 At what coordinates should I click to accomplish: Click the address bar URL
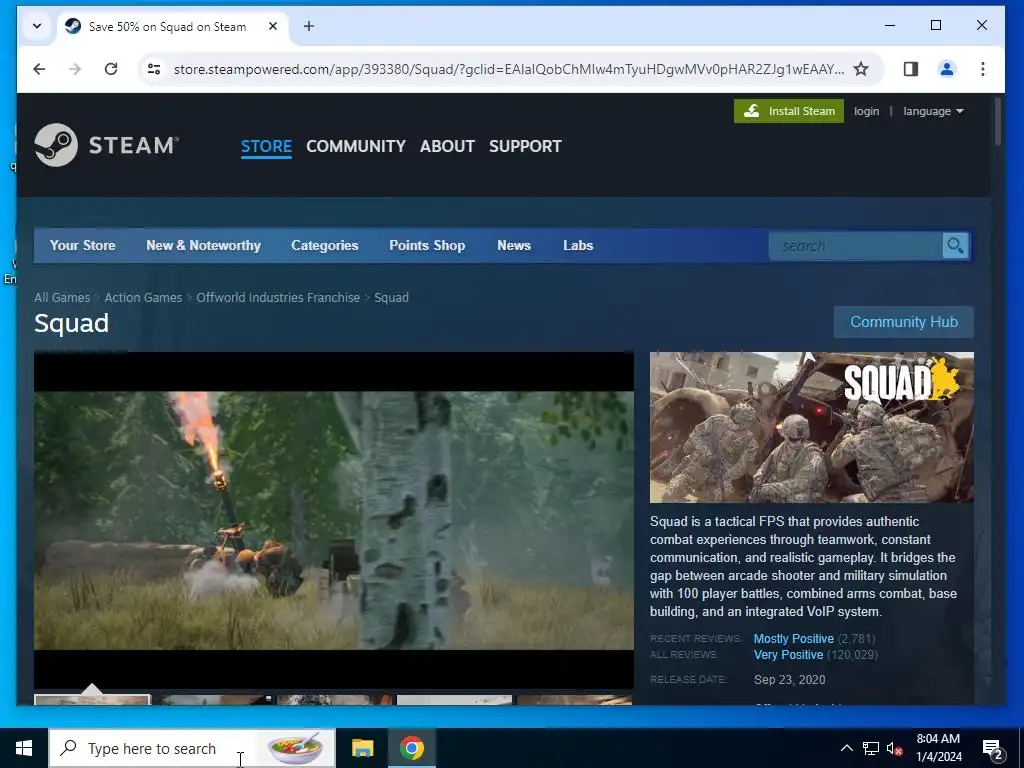tap(508, 69)
